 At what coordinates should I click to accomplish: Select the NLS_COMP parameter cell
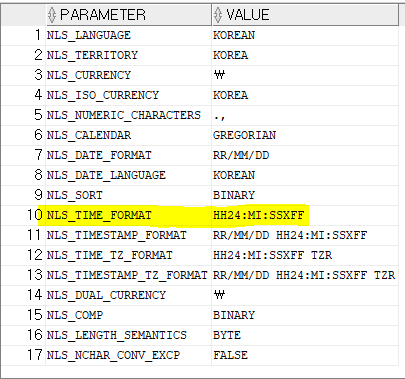pyautogui.click(x=129, y=315)
